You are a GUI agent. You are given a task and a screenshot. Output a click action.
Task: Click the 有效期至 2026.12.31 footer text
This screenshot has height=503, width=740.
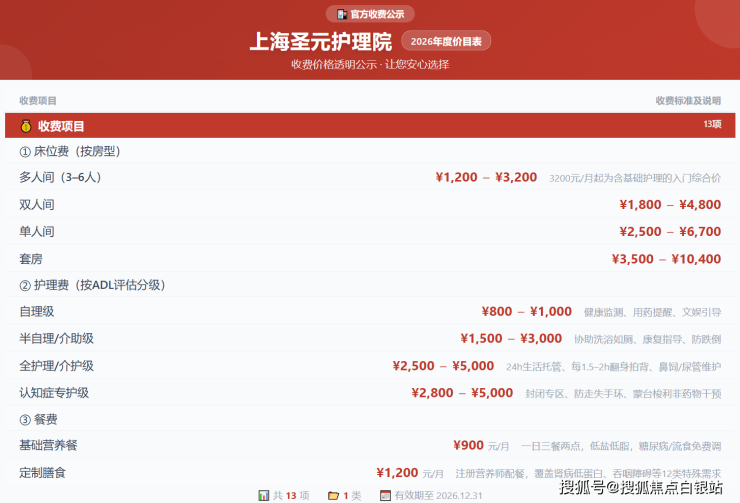tap(438, 495)
